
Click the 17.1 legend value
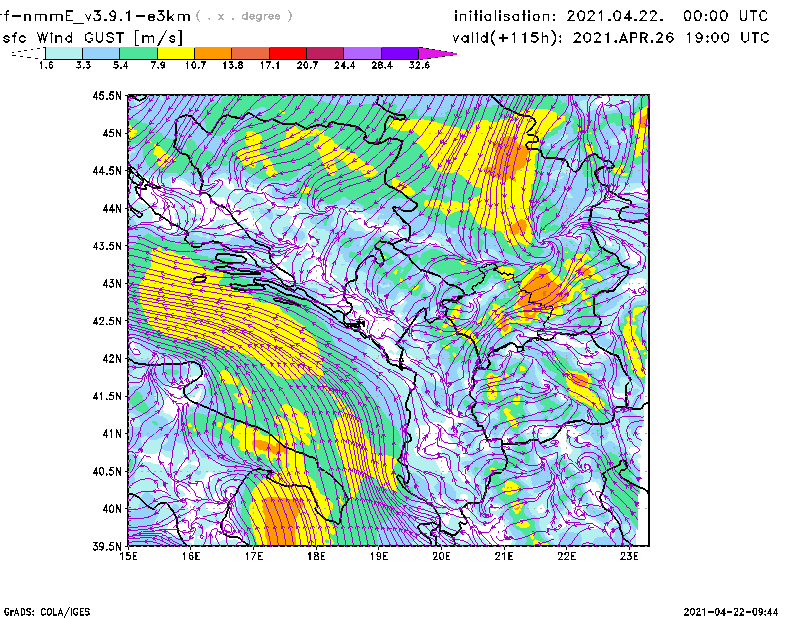[x=269, y=65]
